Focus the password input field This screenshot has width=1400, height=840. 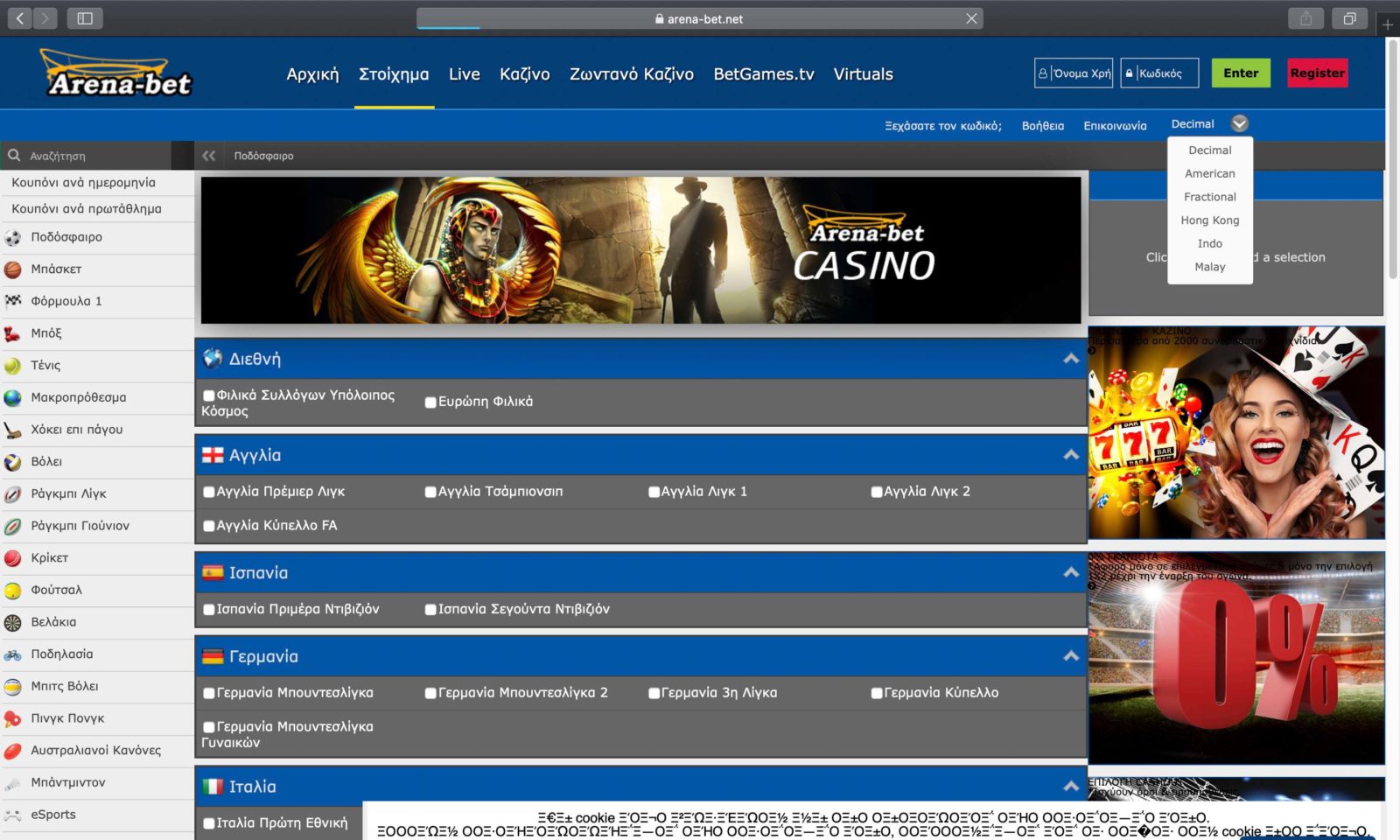(x=1159, y=73)
